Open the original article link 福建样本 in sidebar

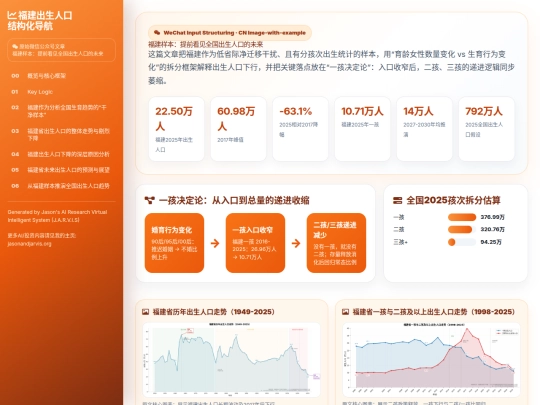[x=61, y=50]
